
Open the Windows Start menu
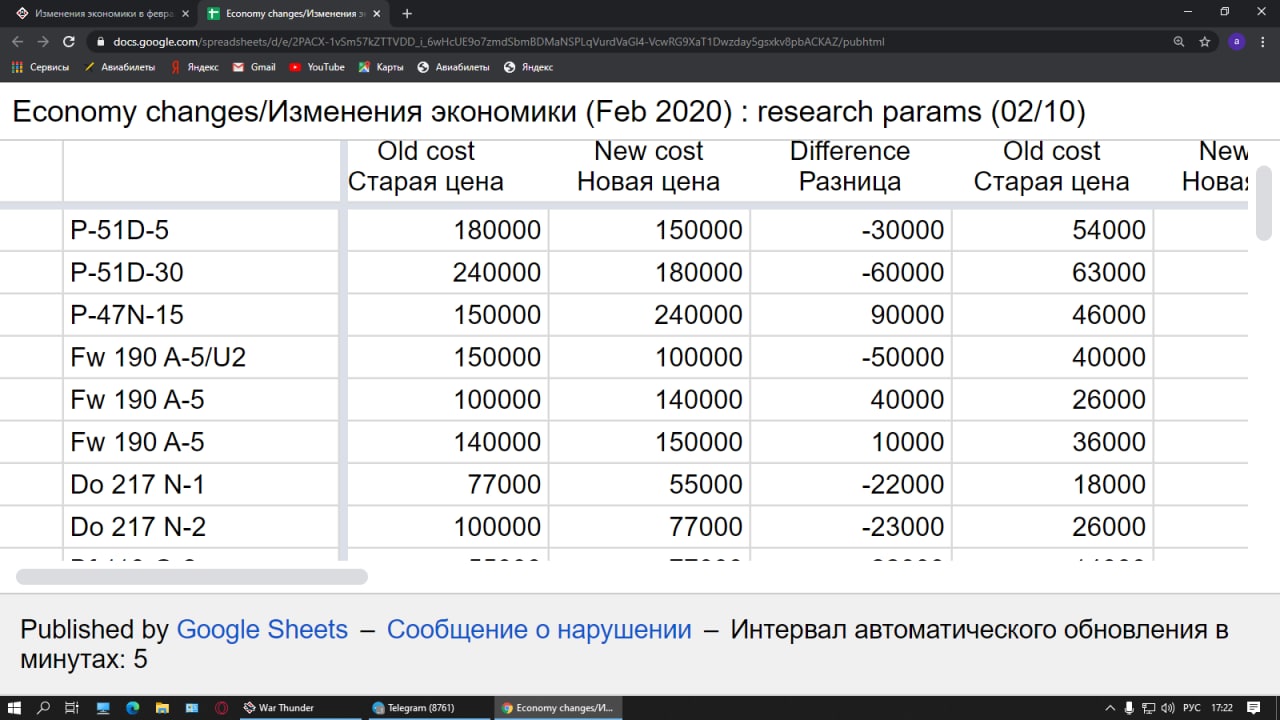pyautogui.click(x=14, y=707)
